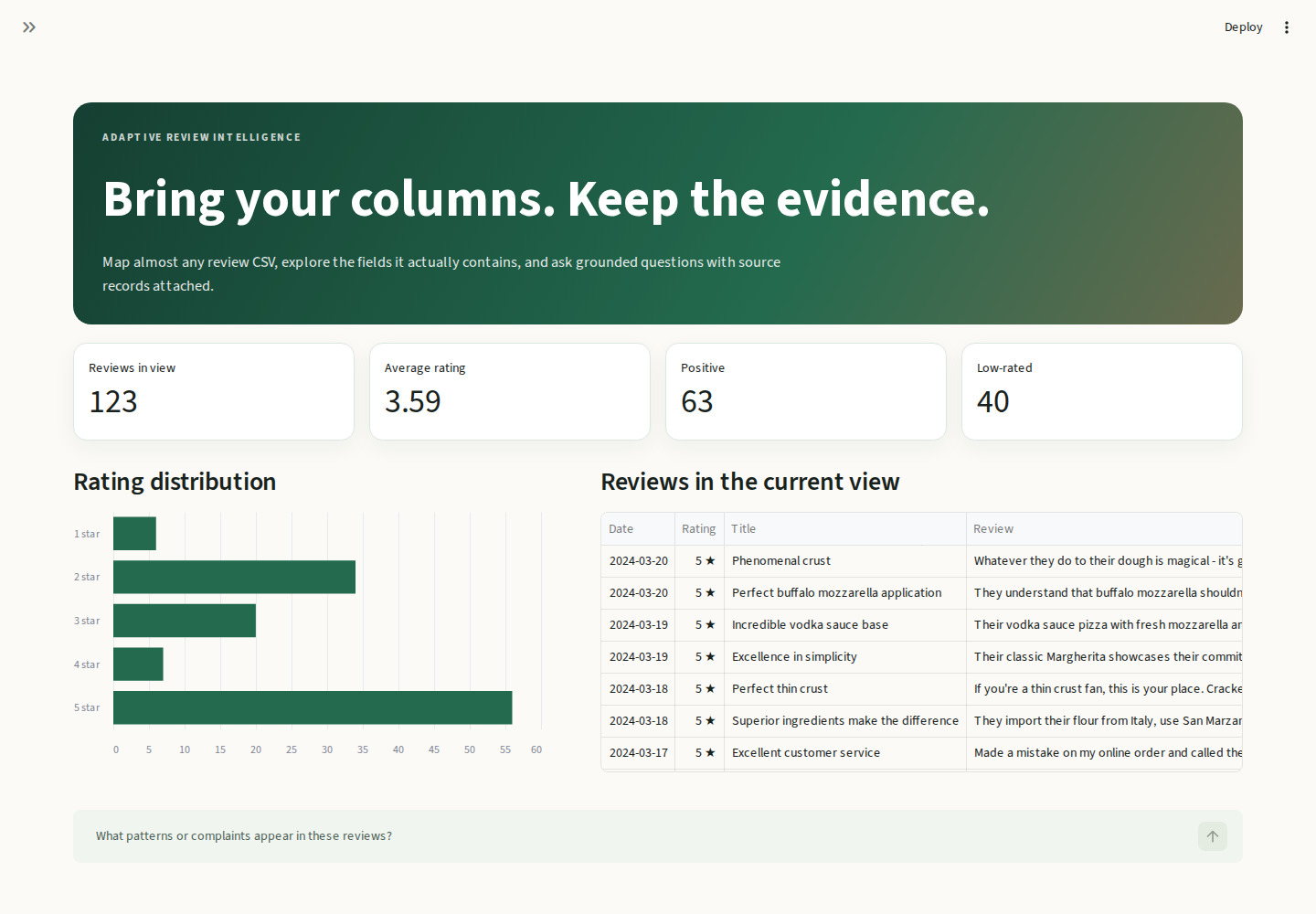Select 'Perfect buffalo mozzarella application' cell

845,593
